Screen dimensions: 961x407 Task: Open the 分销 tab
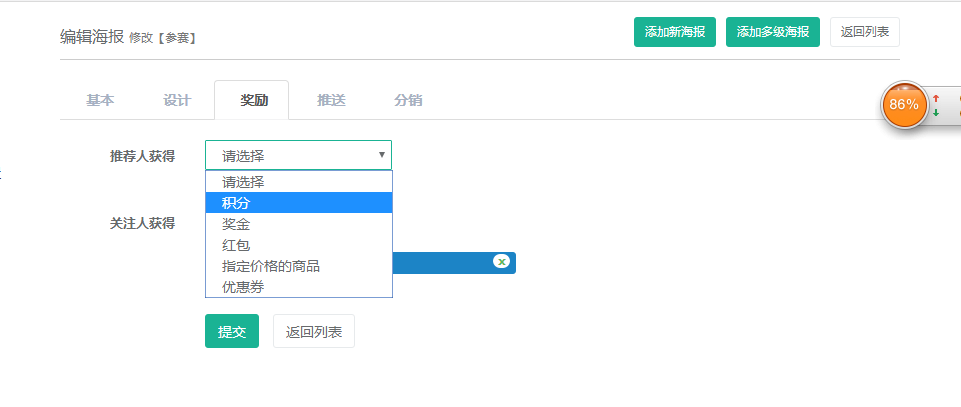pyautogui.click(x=408, y=100)
